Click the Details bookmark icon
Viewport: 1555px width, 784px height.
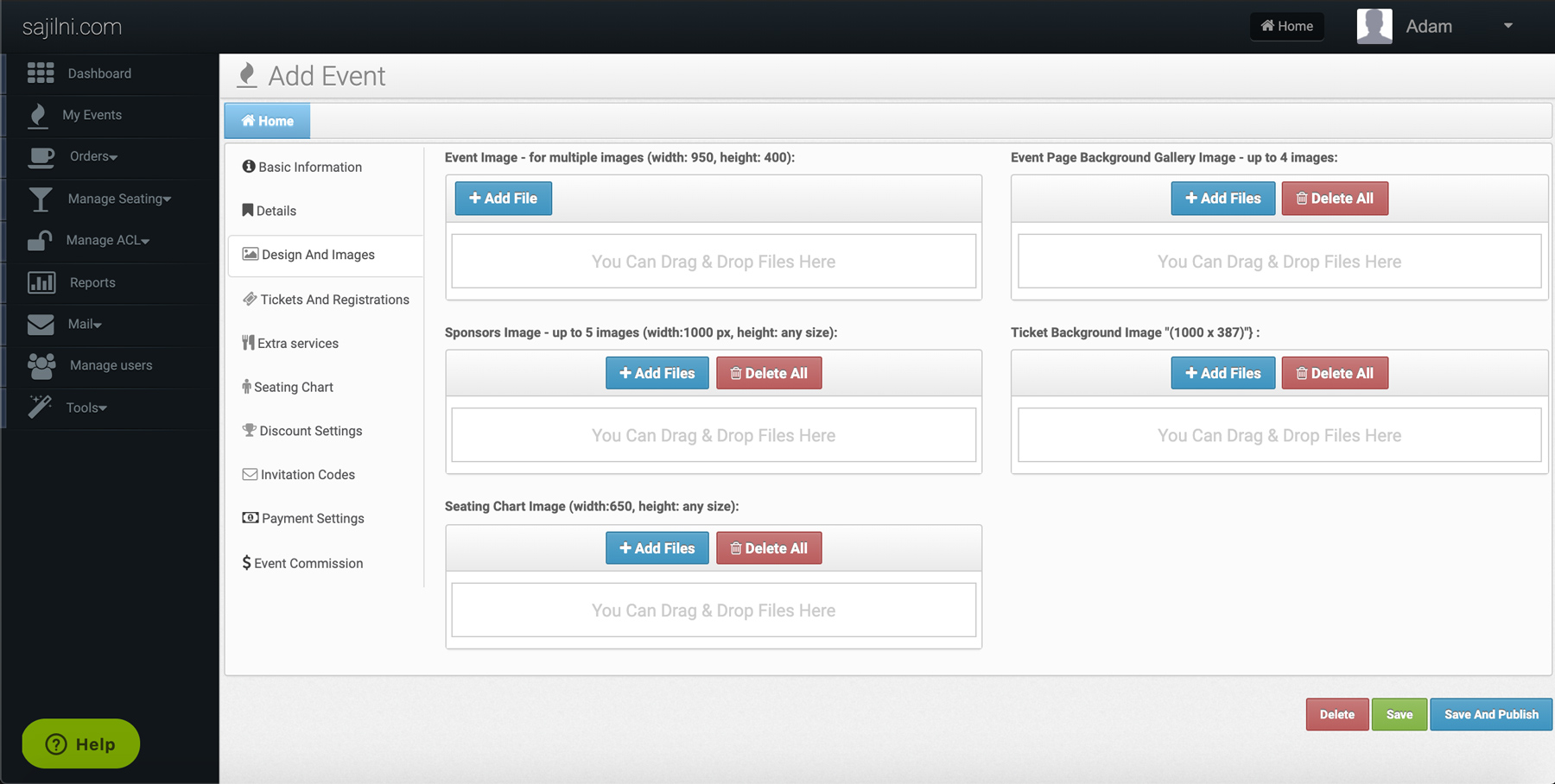248,210
